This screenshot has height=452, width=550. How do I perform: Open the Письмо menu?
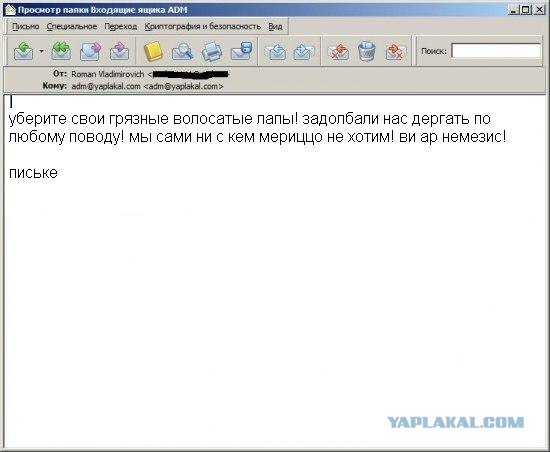point(26,27)
